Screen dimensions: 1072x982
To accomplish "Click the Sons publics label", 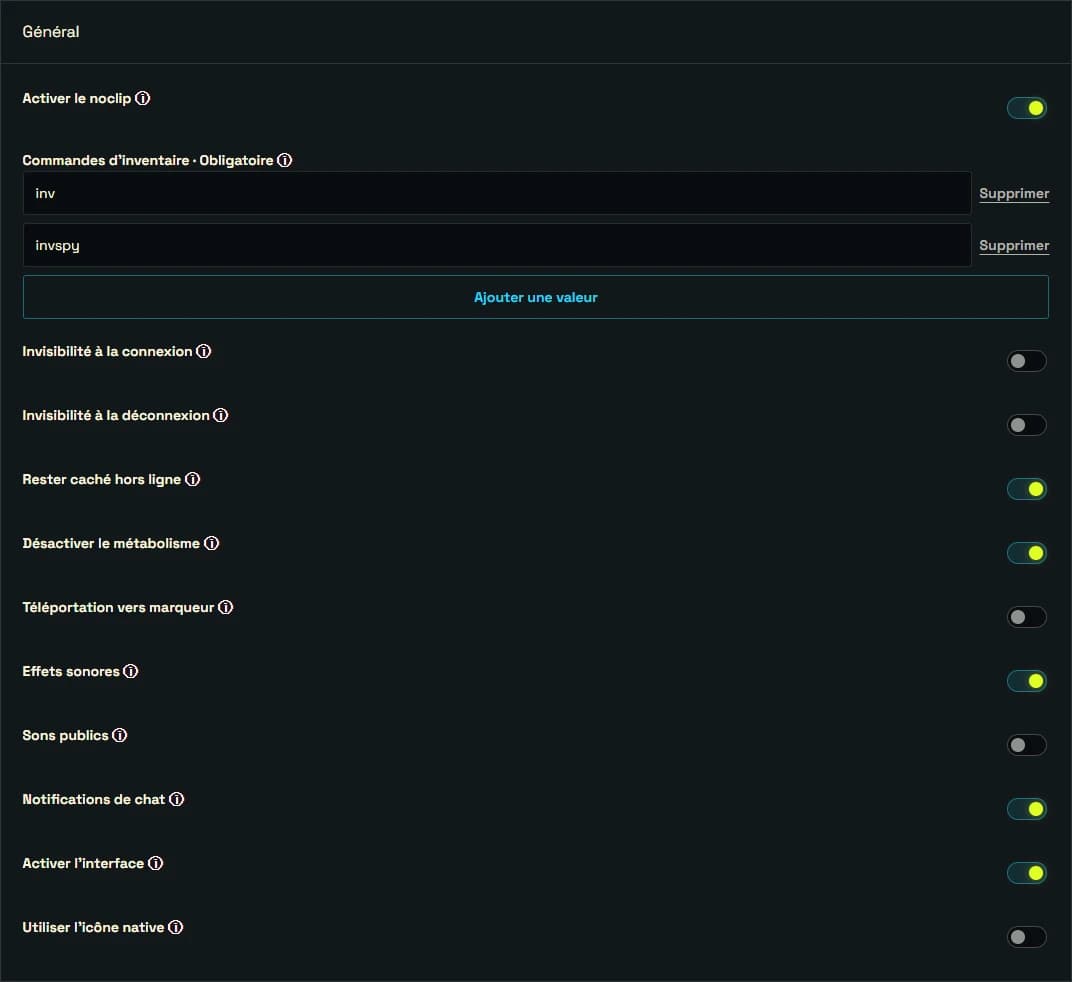I will click(66, 735).
